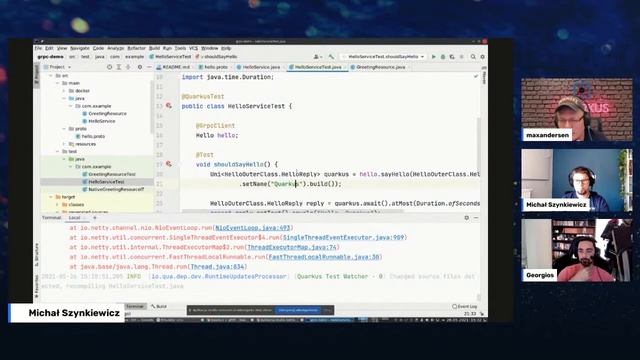Open the Refactor menu
The width and height of the screenshot is (640, 360).
(136, 48)
